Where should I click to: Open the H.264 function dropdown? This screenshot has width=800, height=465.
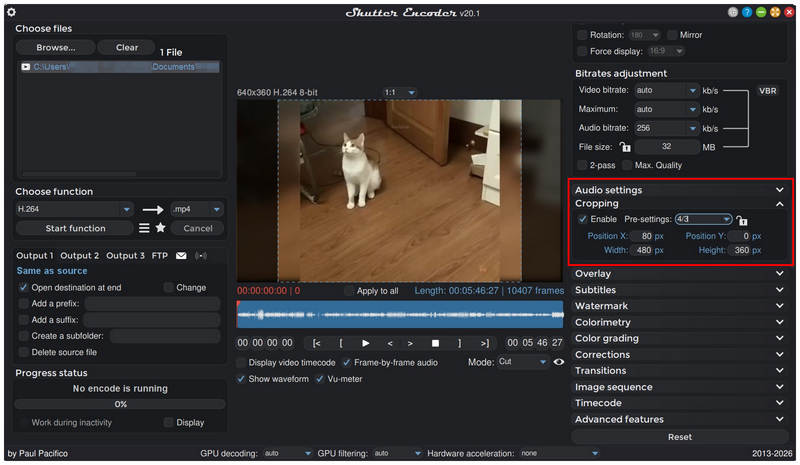[74, 209]
